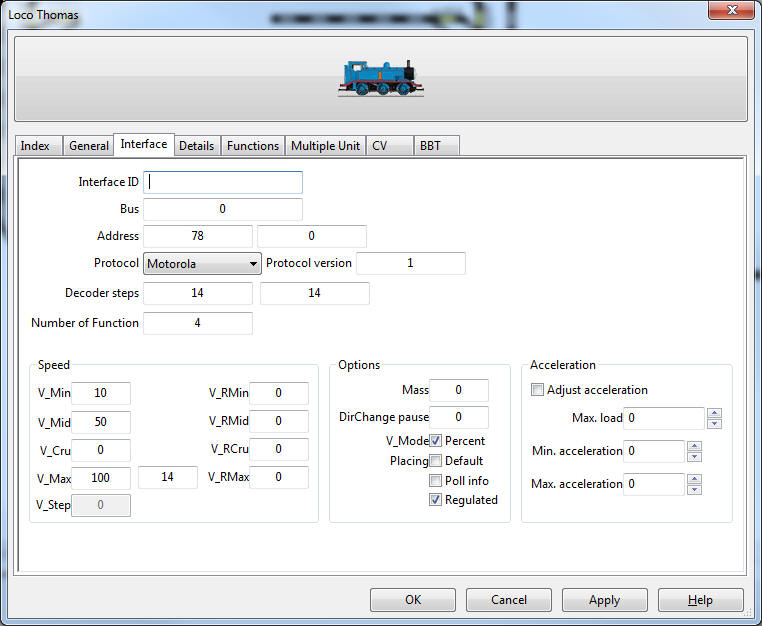
Task: Edit the V_RMin field
Action: [x=279, y=393]
